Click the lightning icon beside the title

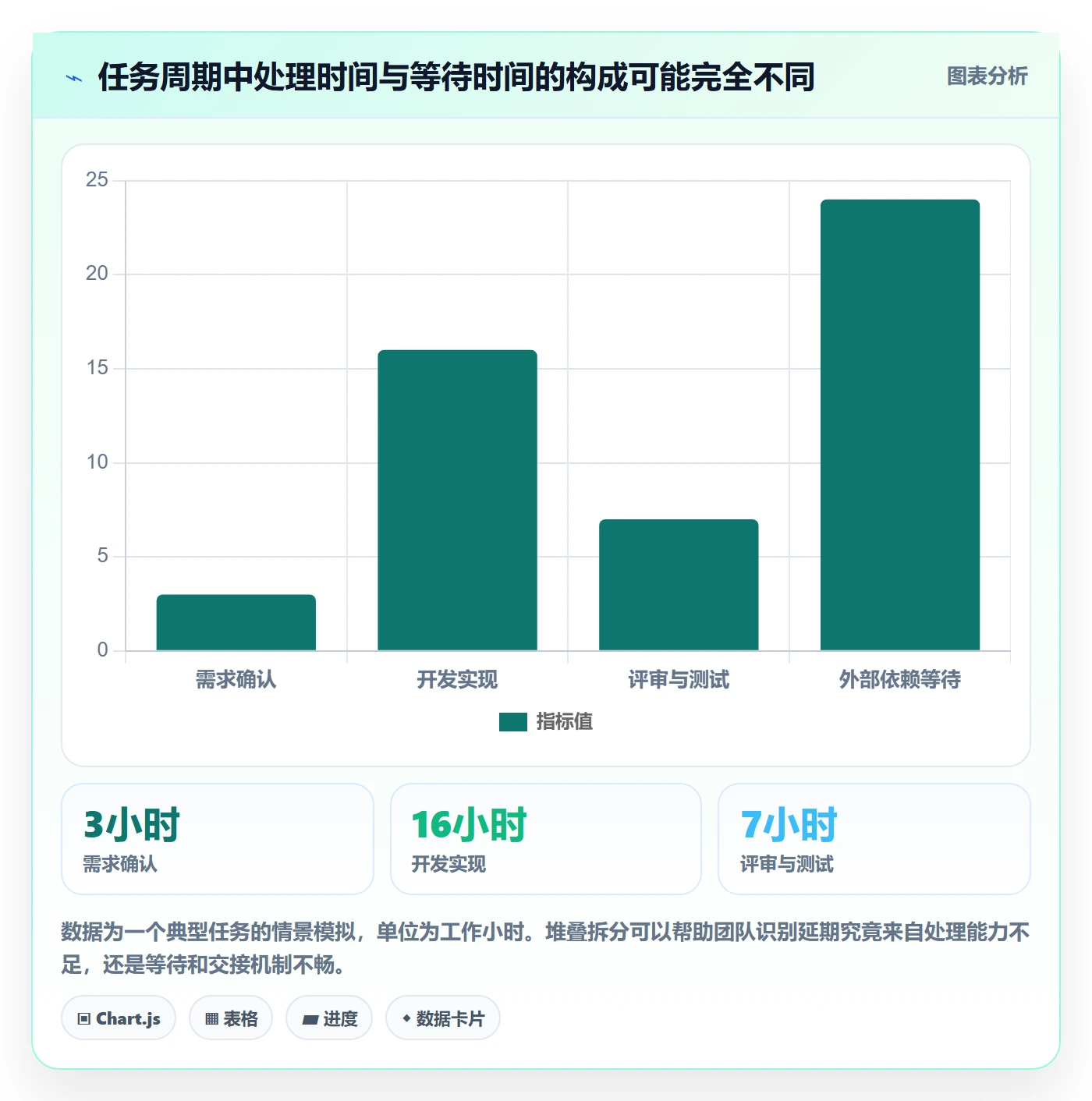click(x=74, y=78)
